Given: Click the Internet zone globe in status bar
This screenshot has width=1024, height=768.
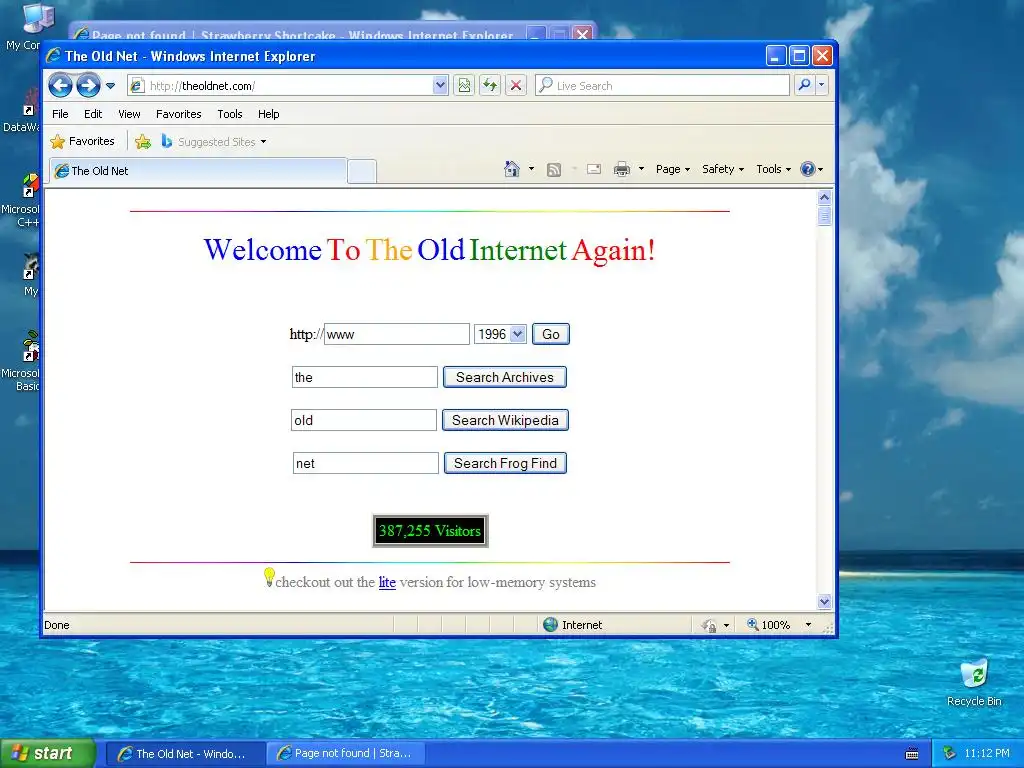Looking at the screenshot, I should [551, 625].
